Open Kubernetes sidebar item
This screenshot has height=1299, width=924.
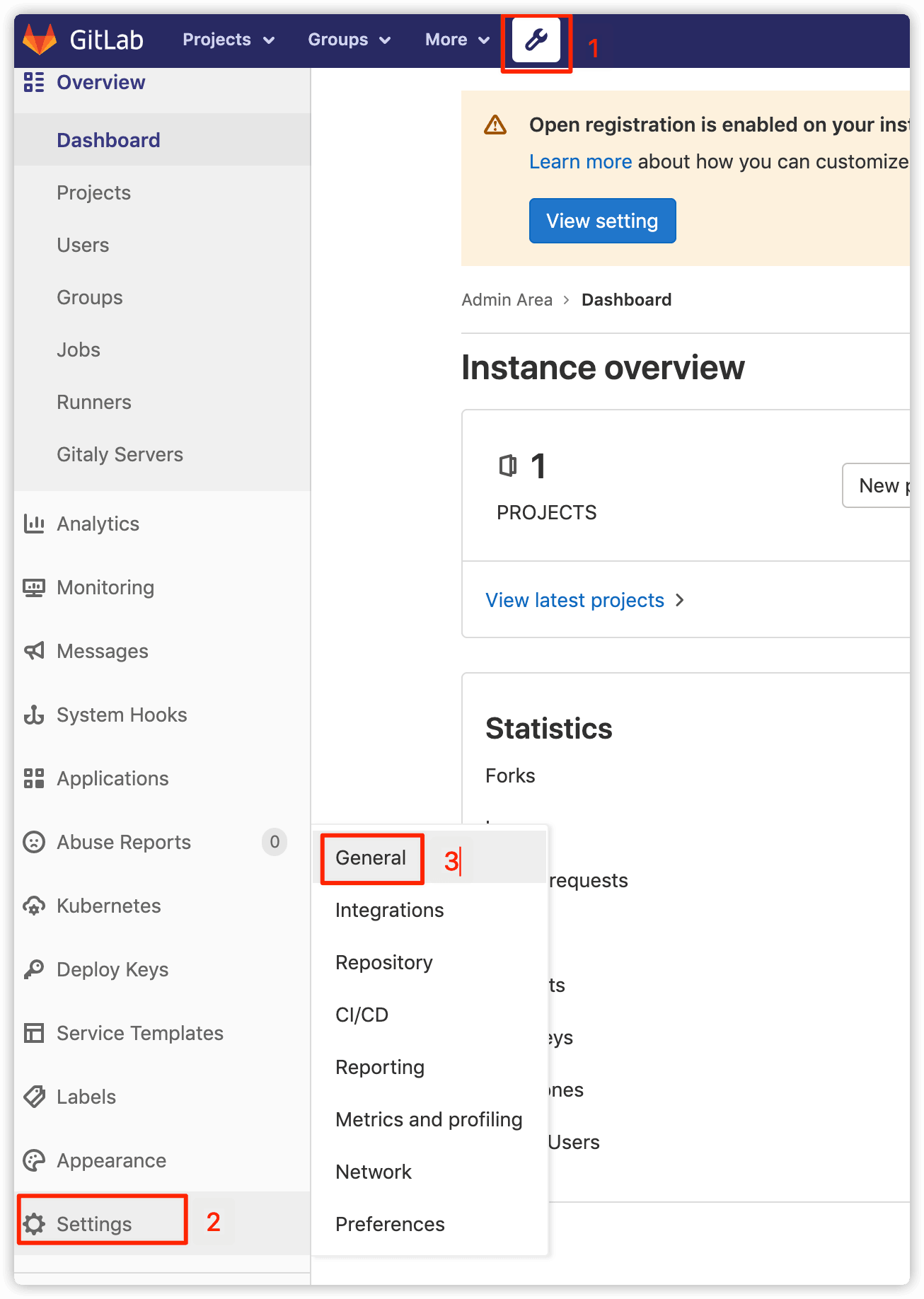click(162, 906)
